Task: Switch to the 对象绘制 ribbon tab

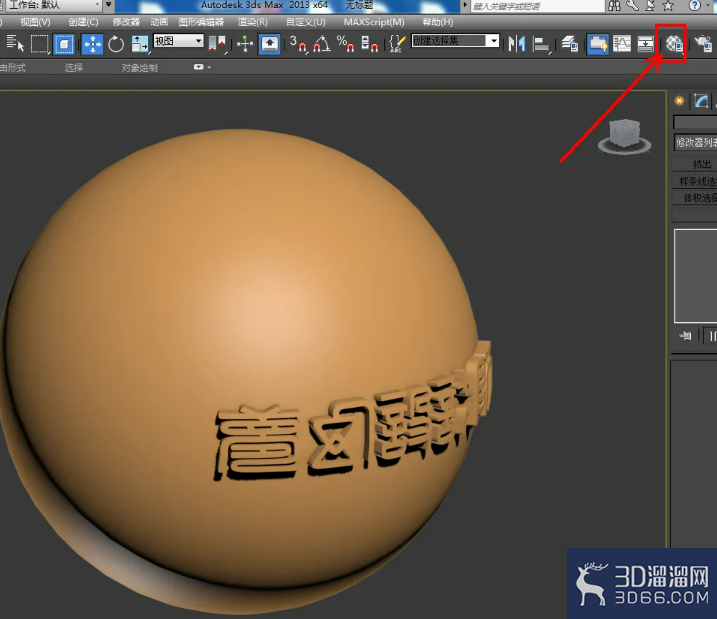Action: tap(139, 68)
